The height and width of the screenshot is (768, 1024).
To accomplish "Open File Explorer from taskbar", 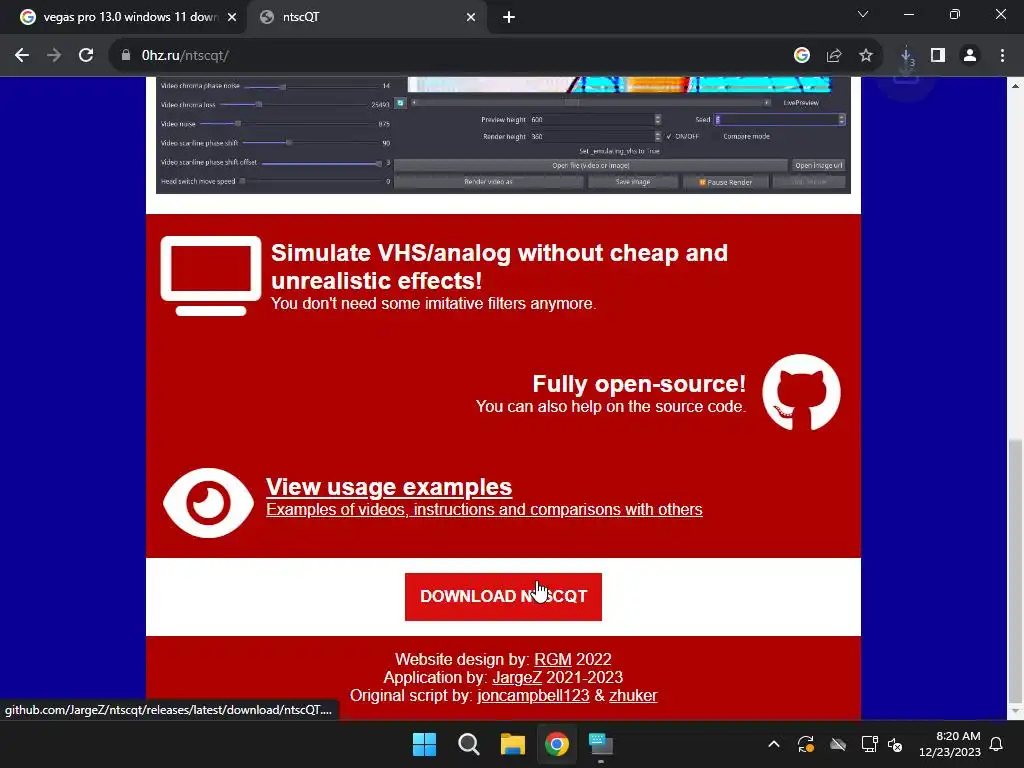I will (x=513, y=744).
